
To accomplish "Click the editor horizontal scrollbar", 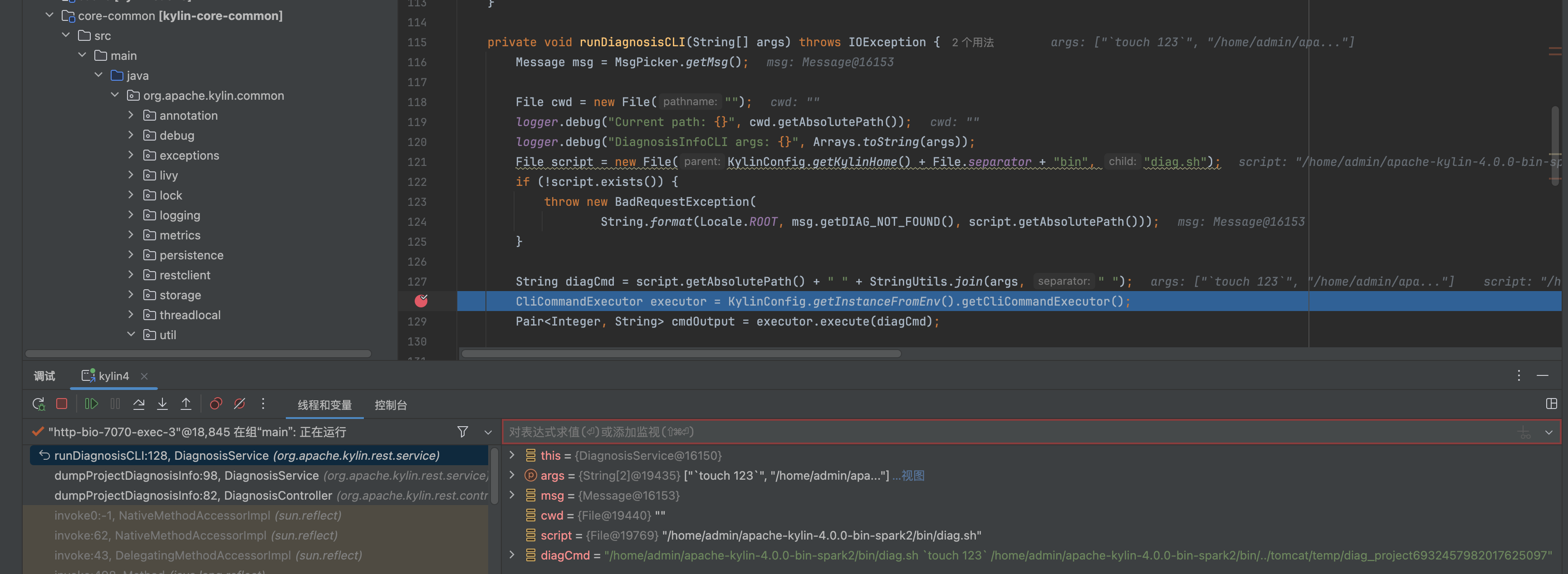I will (681, 353).
